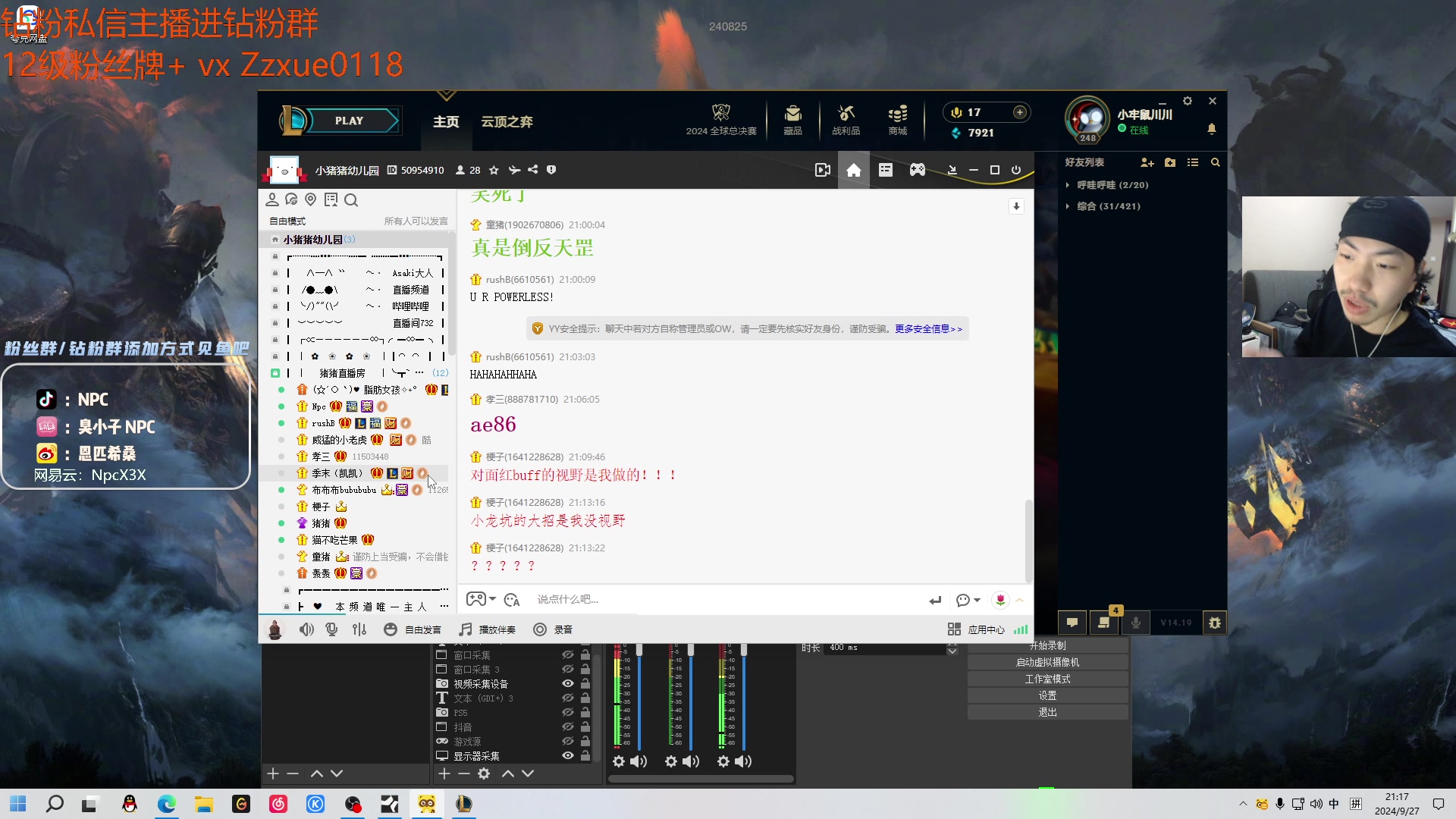Jump to latest messages down arrow
Image resolution: width=1456 pixels, height=819 pixels.
(x=1016, y=206)
